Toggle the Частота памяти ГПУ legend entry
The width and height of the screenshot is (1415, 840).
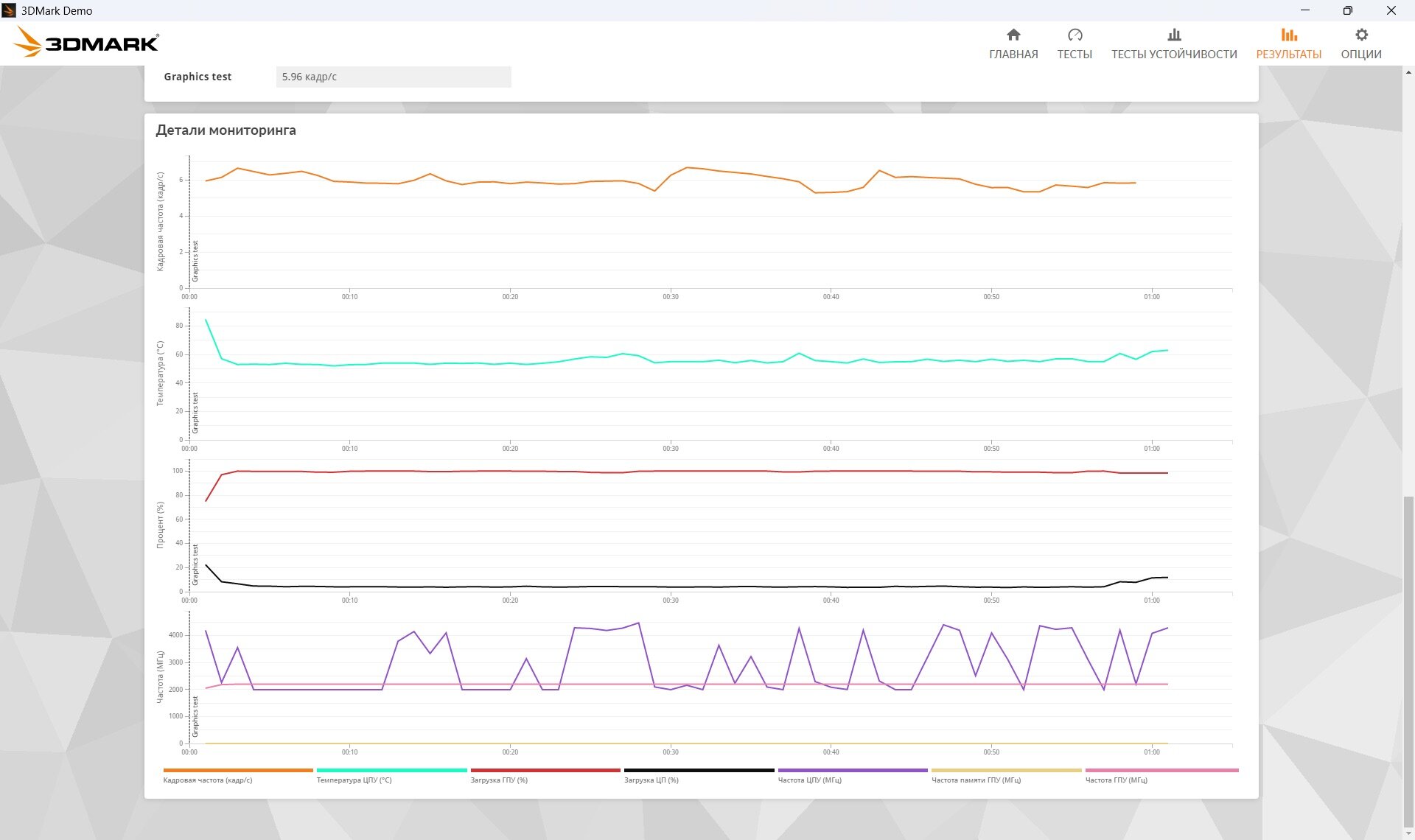(x=976, y=780)
